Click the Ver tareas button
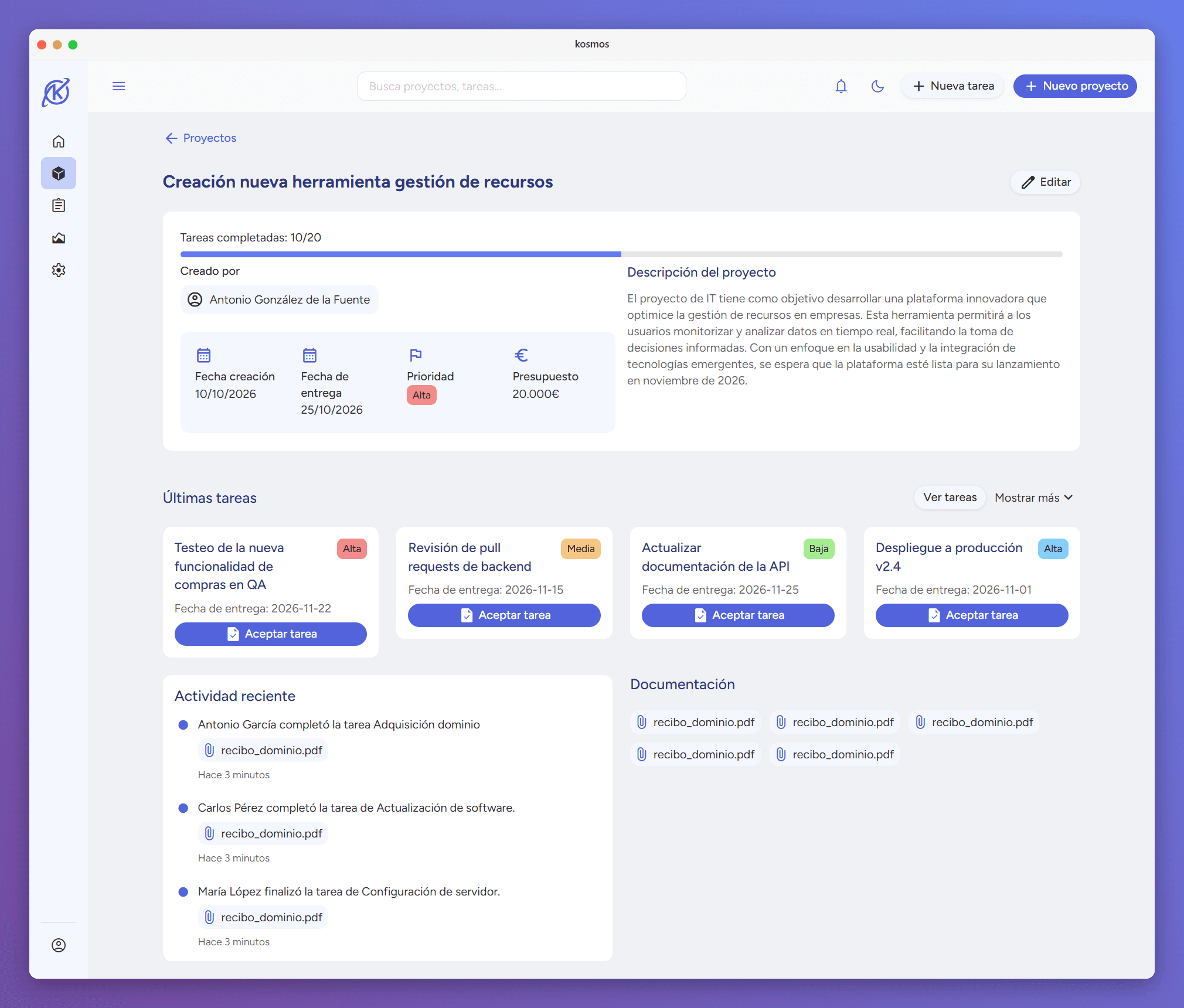Image resolution: width=1184 pixels, height=1008 pixels. click(x=950, y=498)
